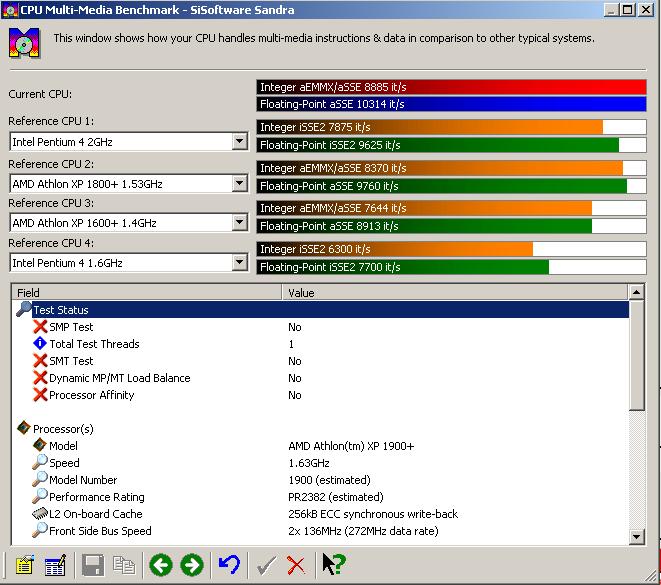The width and height of the screenshot is (661, 585).
Task: Click the grayed floppy disk save icon
Action: click(93, 566)
